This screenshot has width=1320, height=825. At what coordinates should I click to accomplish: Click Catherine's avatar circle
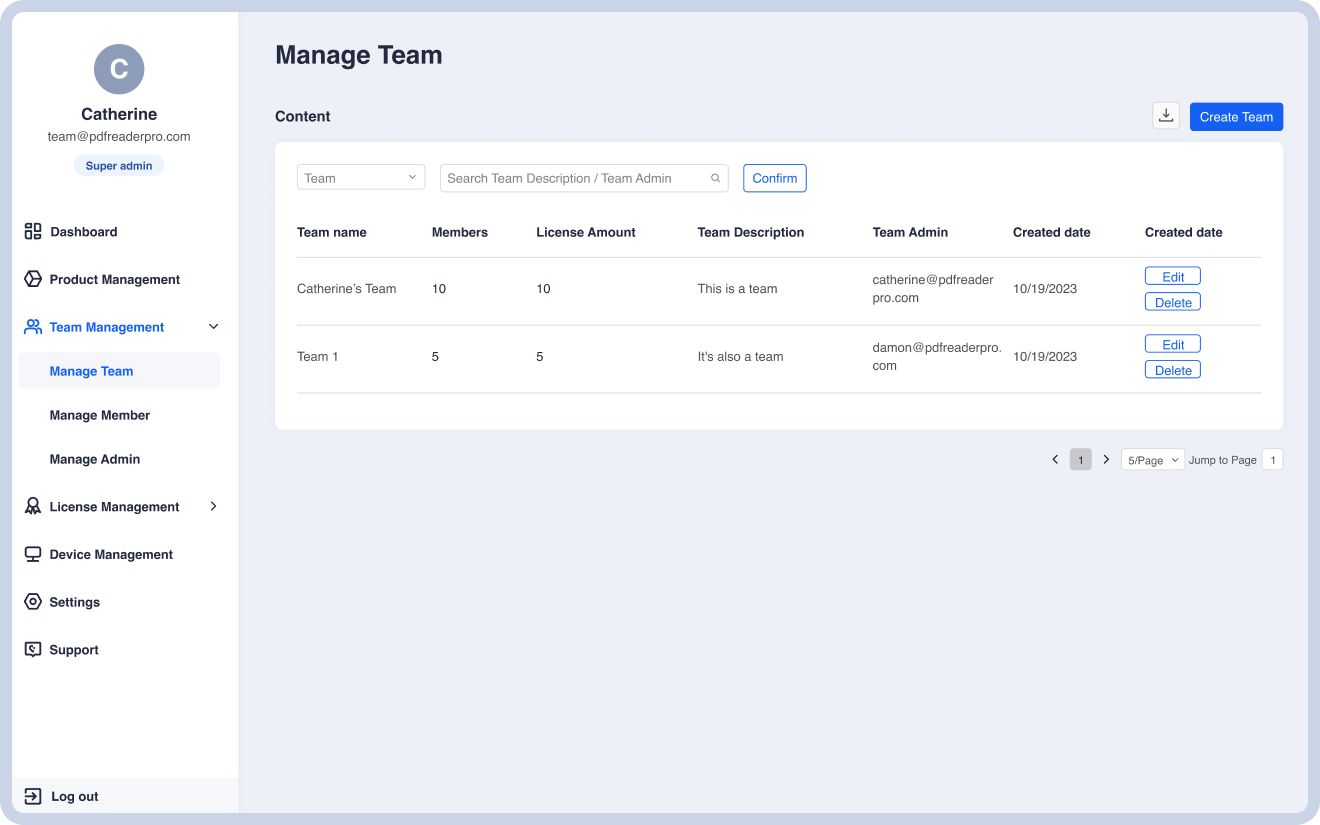119,69
